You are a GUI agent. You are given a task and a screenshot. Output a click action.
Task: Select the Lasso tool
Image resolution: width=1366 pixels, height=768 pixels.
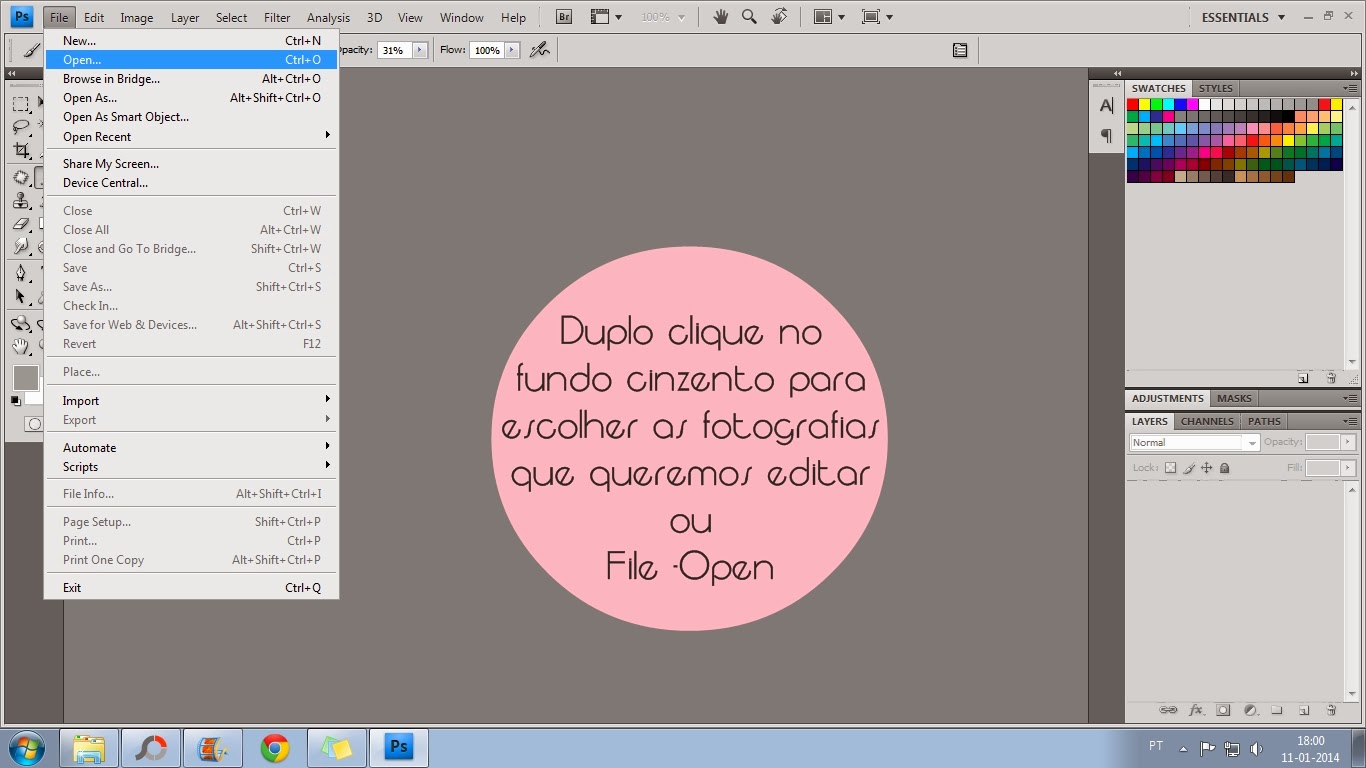(20, 127)
